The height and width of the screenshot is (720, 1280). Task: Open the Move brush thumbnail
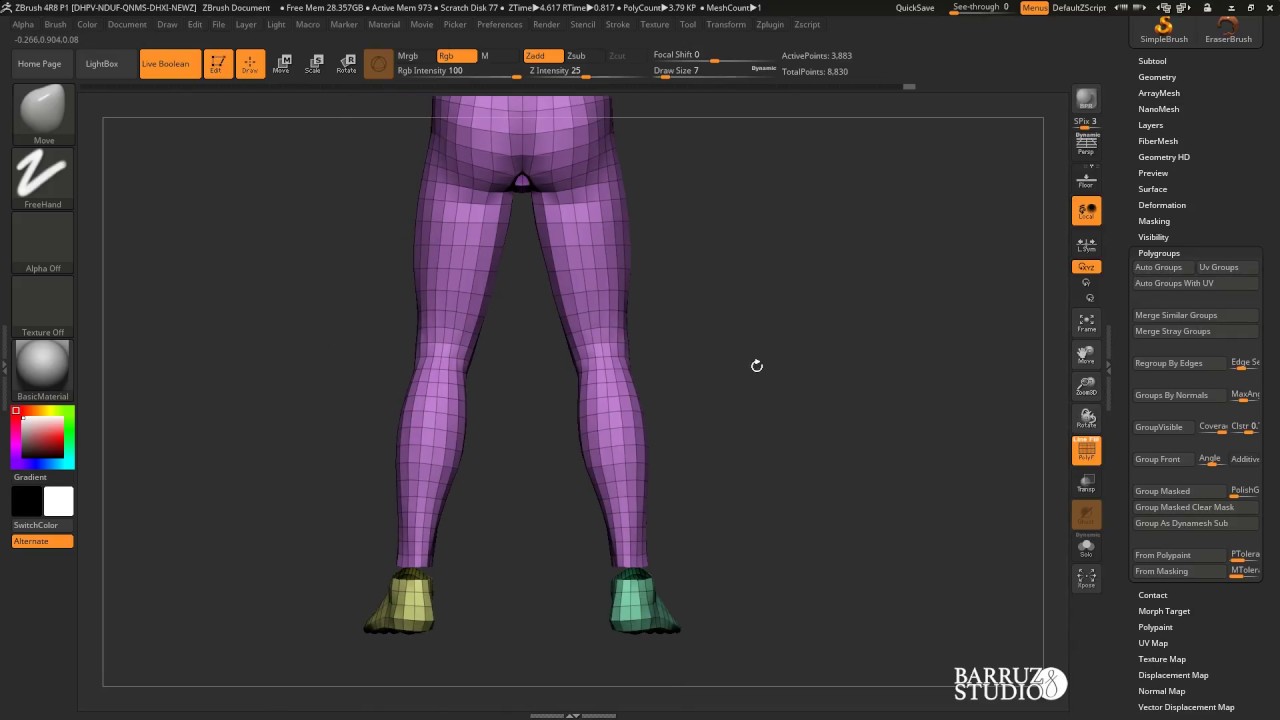click(43, 114)
